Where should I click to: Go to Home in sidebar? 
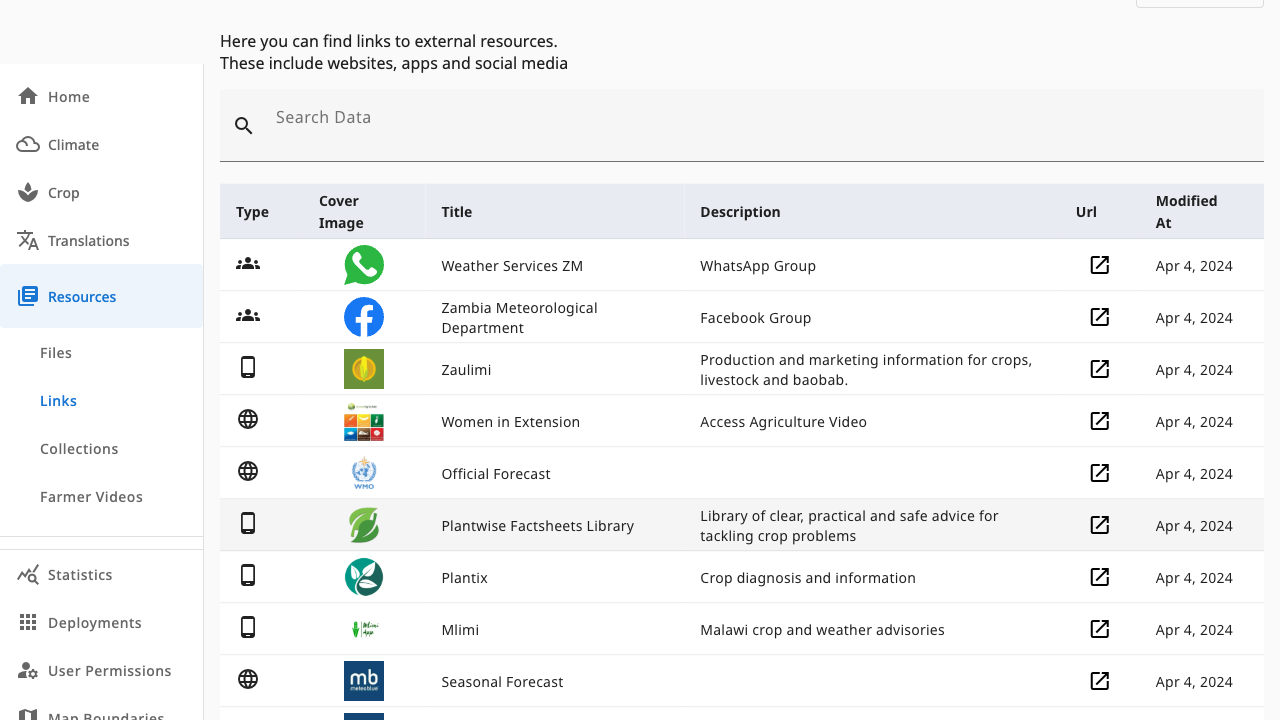pyautogui.click(x=102, y=96)
